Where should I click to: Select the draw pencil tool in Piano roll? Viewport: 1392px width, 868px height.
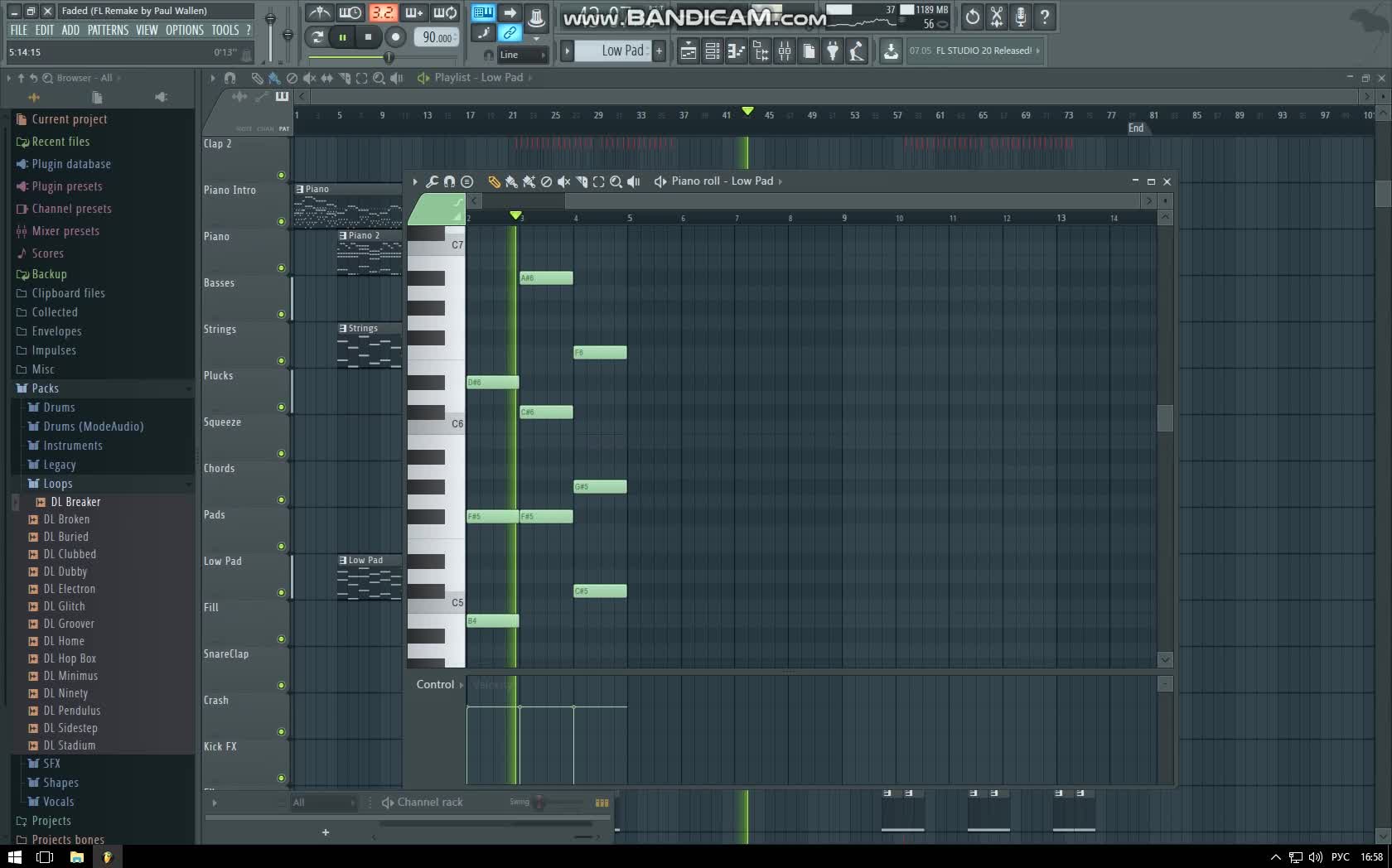(x=494, y=181)
